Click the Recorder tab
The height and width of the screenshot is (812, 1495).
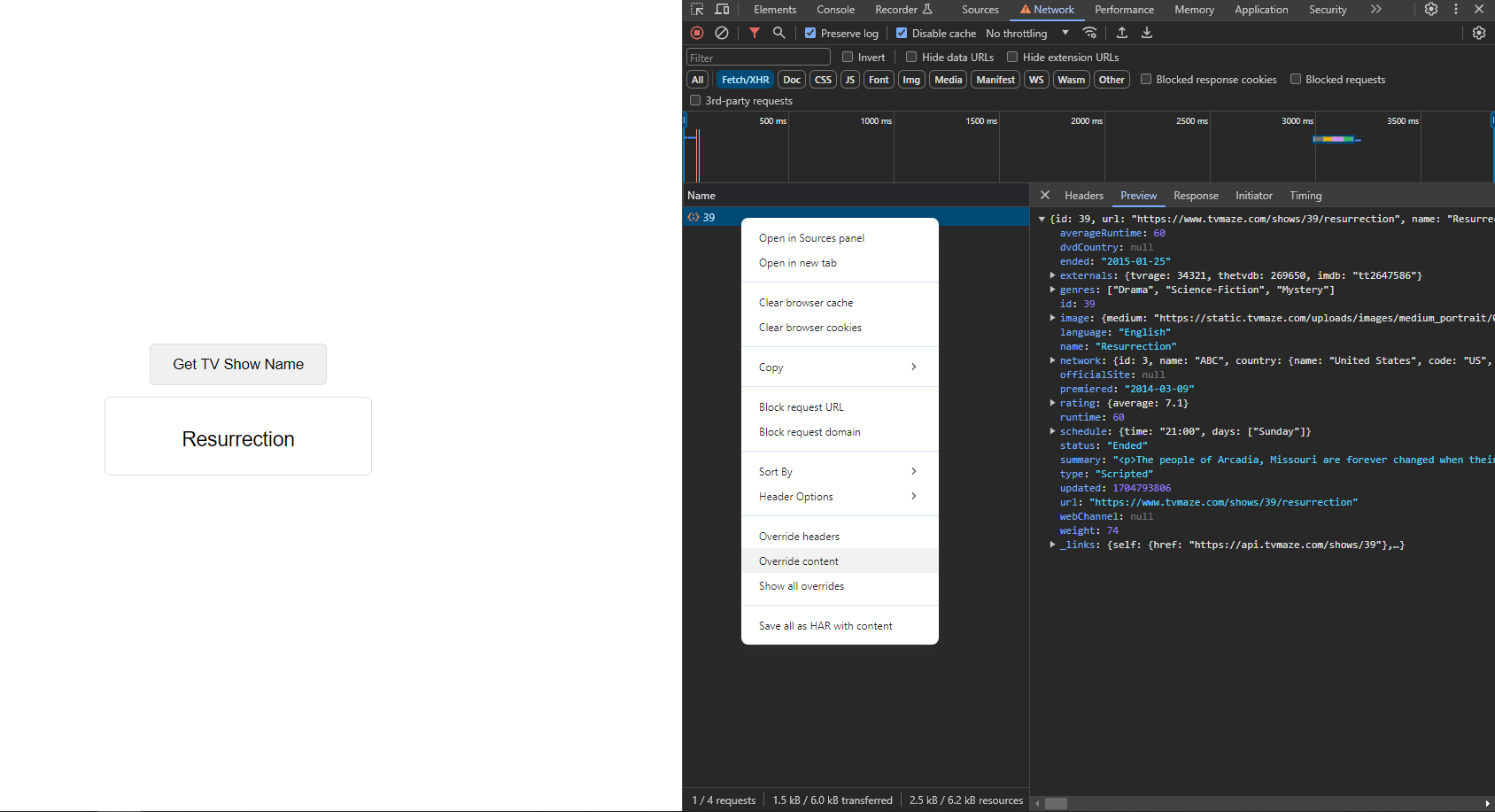[x=904, y=10]
